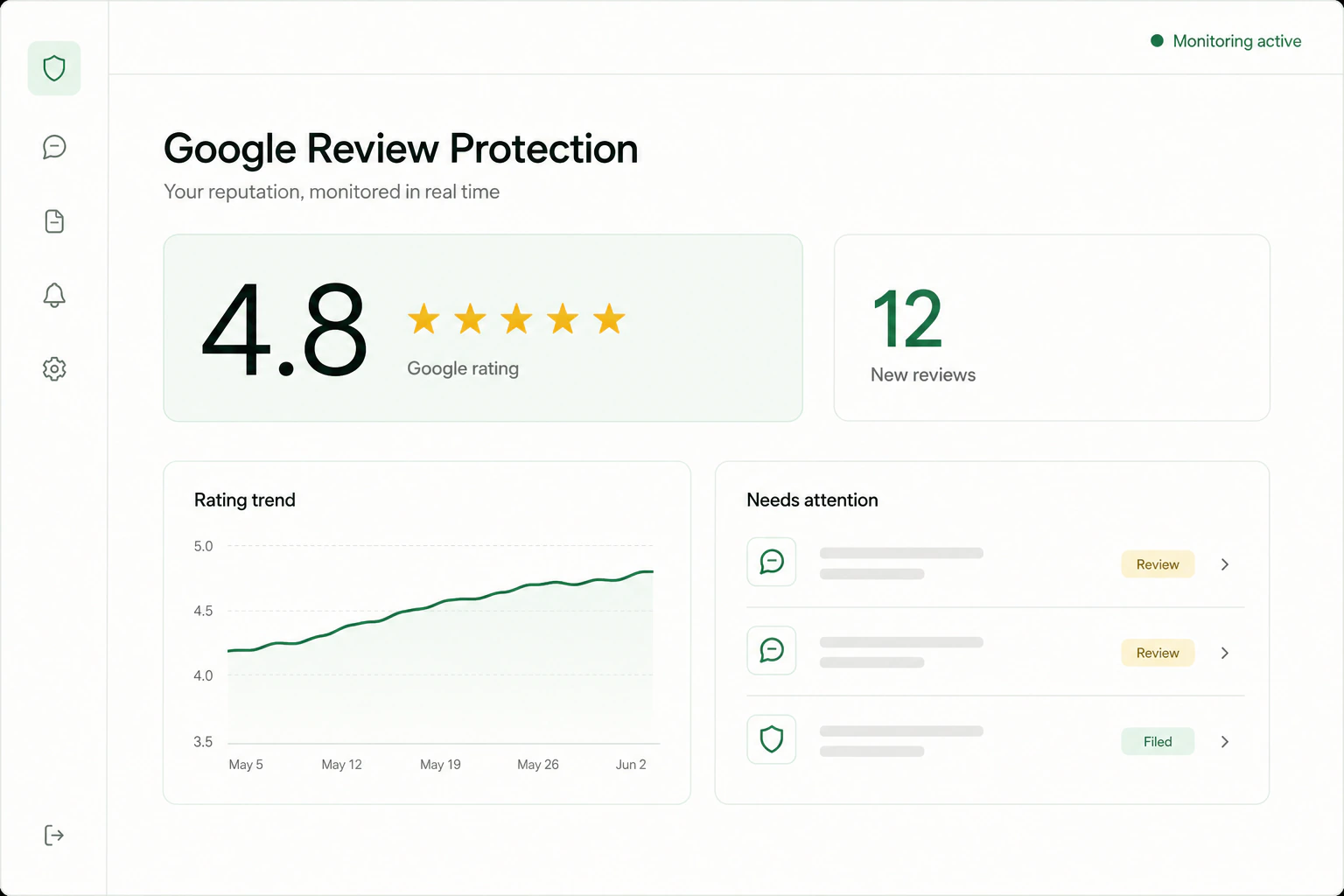The image size is (1344, 896).
Task: Click the 3.5 y-axis value
Action: [x=203, y=742]
